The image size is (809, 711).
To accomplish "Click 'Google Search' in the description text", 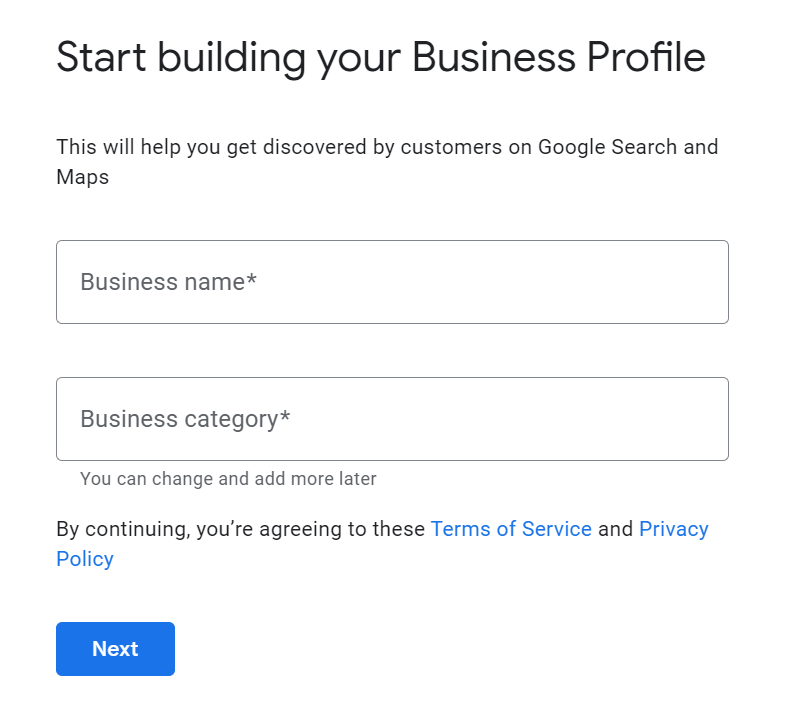I will click(607, 147).
